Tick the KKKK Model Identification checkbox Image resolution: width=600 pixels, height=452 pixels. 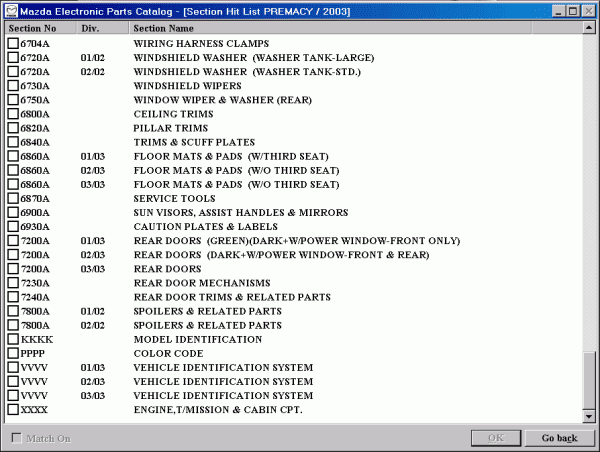(13, 339)
